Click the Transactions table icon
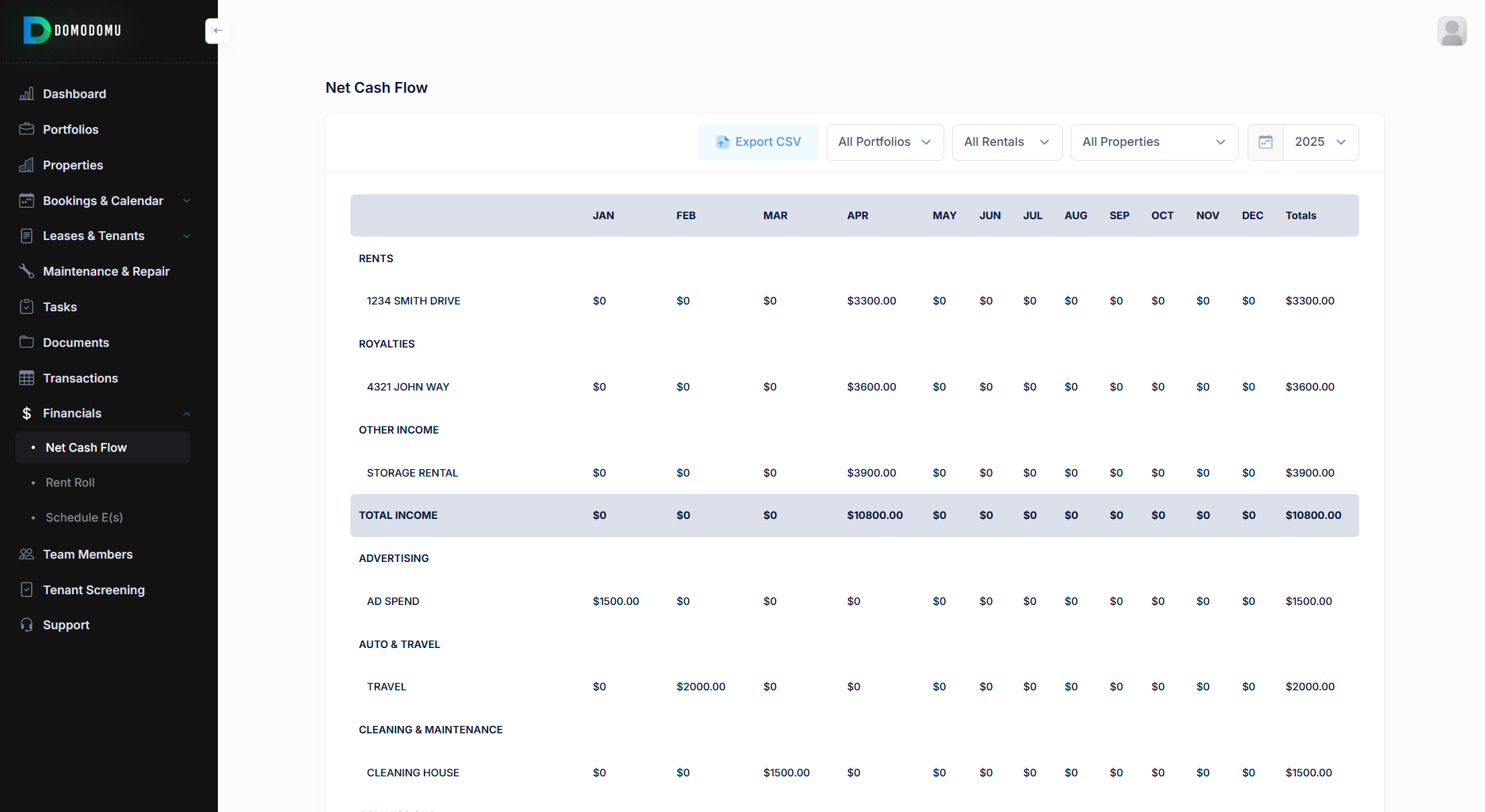 click(x=26, y=378)
